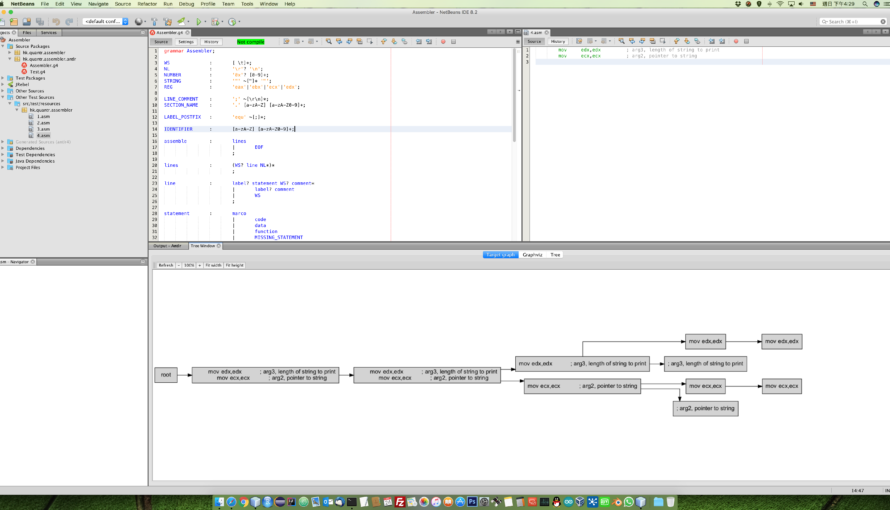This screenshot has width=890, height=510.
Task: Click the Profile Project toolbar icon
Action: pos(232,22)
